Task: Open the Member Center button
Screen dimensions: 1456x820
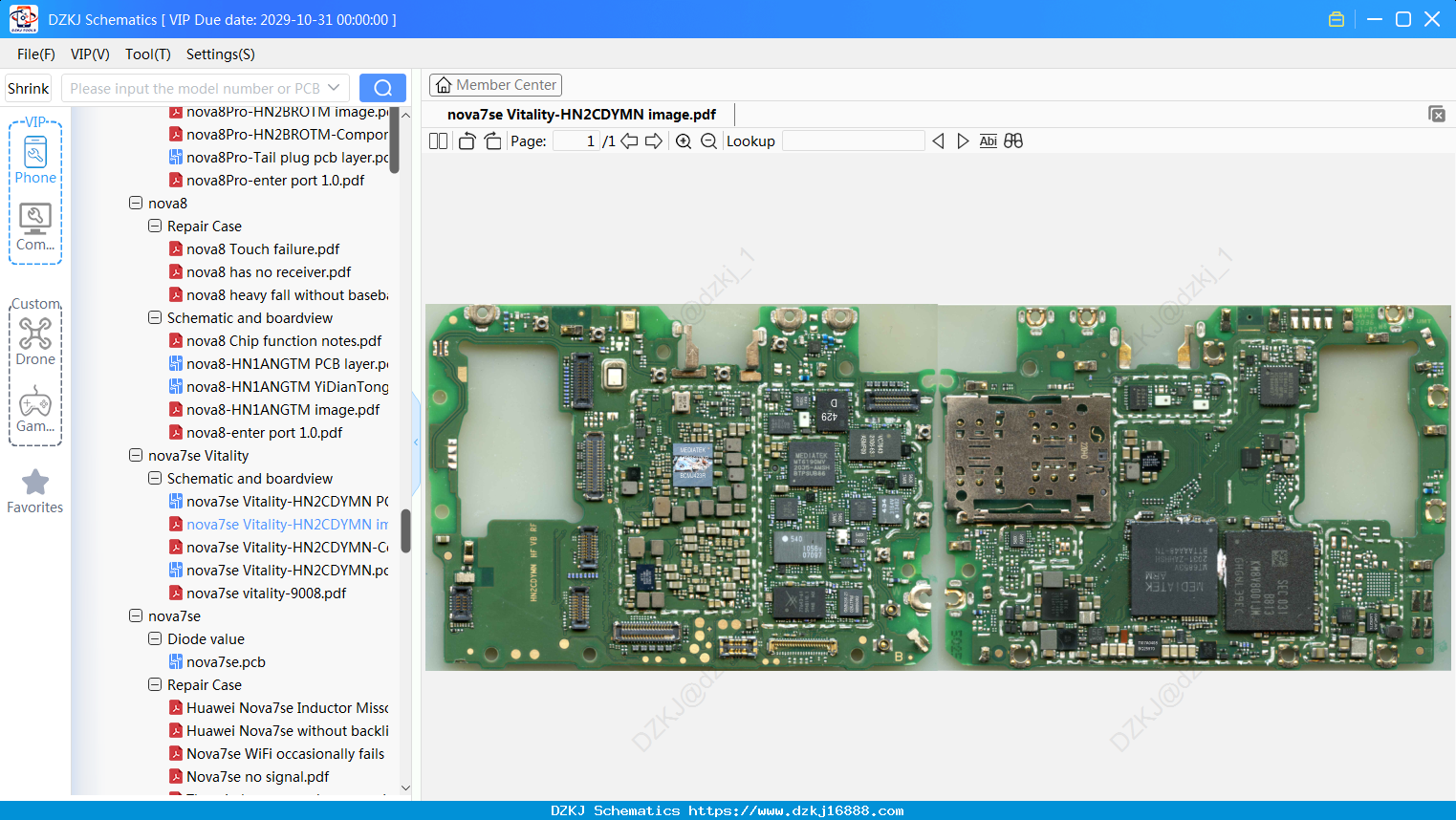Action: [x=495, y=85]
